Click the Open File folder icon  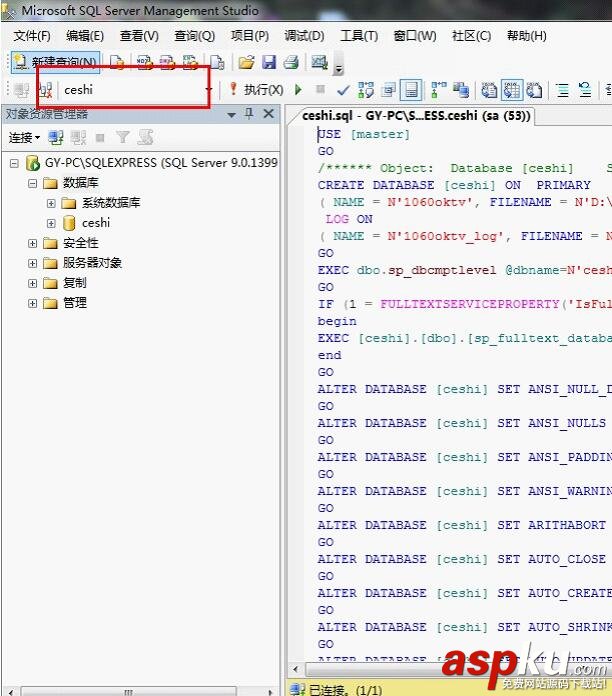(x=246, y=62)
